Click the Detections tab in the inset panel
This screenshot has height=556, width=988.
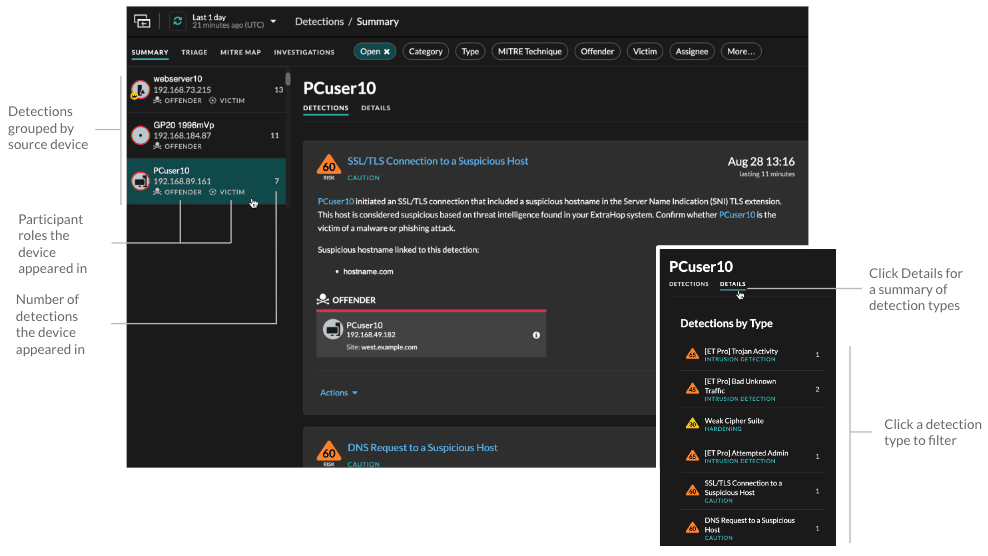click(x=689, y=284)
